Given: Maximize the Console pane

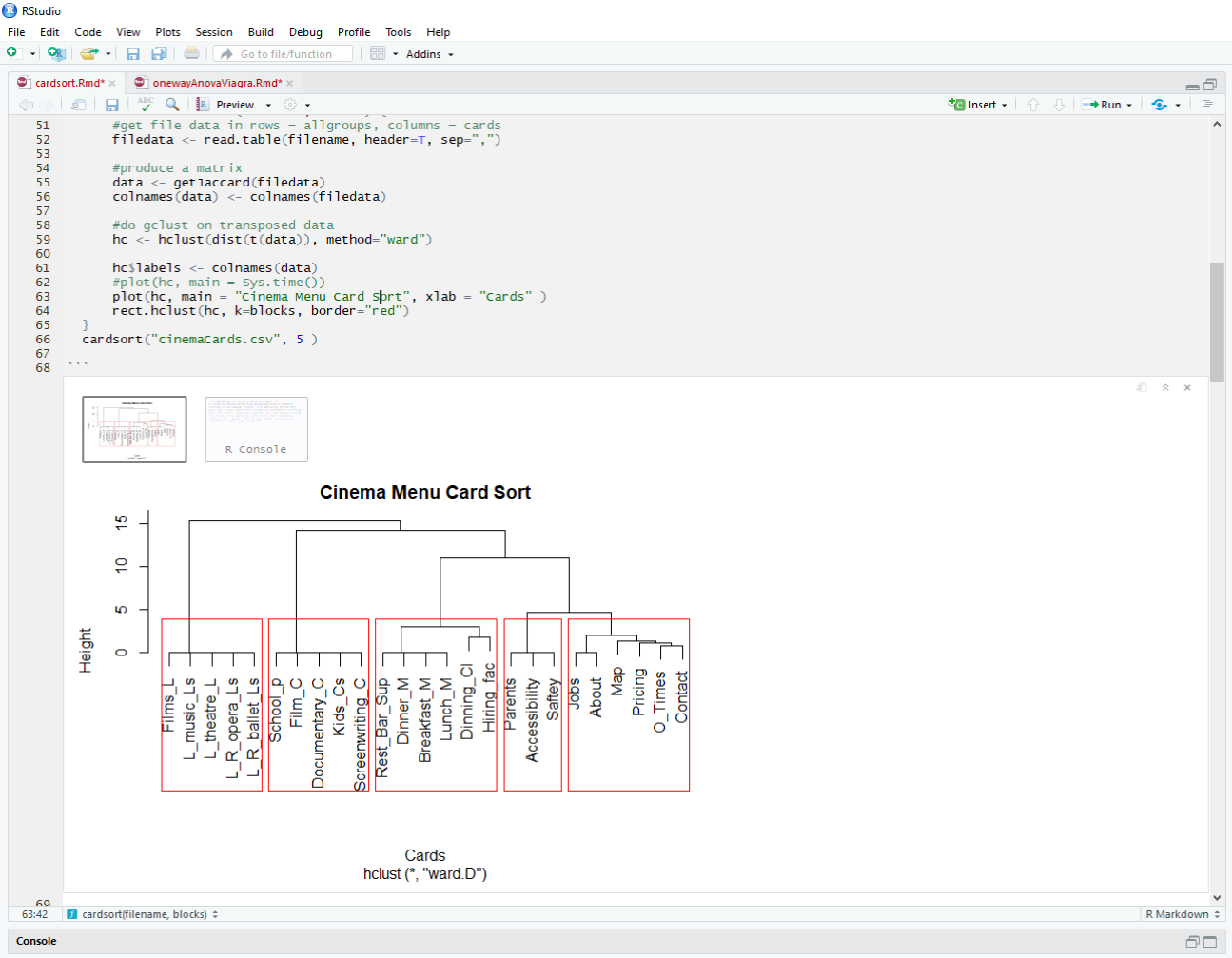Looking at the screenshot, I should tap(1210, 942).
